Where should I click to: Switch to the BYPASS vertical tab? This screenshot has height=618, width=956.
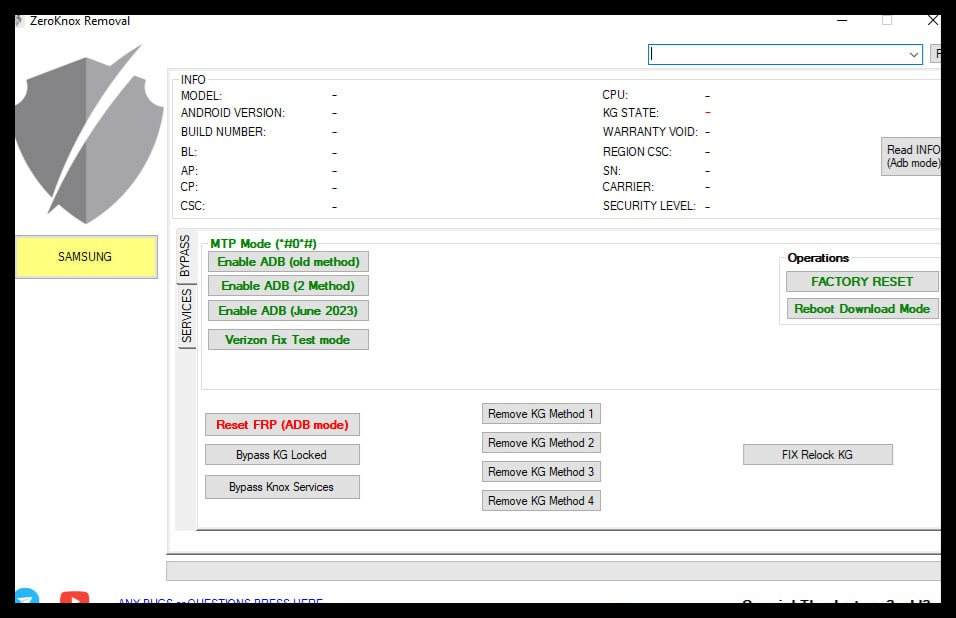pyautogui.click(x=185, y=255)
